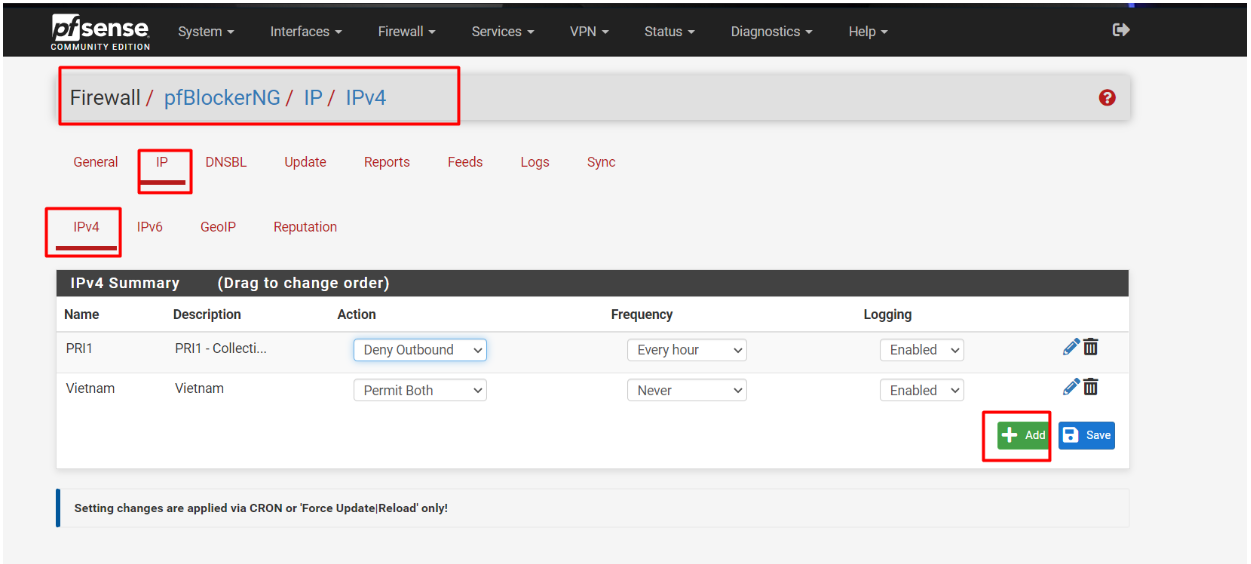Delete the Vietnam row with trash icon
The image size is (1251, 564).
pos(1091,387)
